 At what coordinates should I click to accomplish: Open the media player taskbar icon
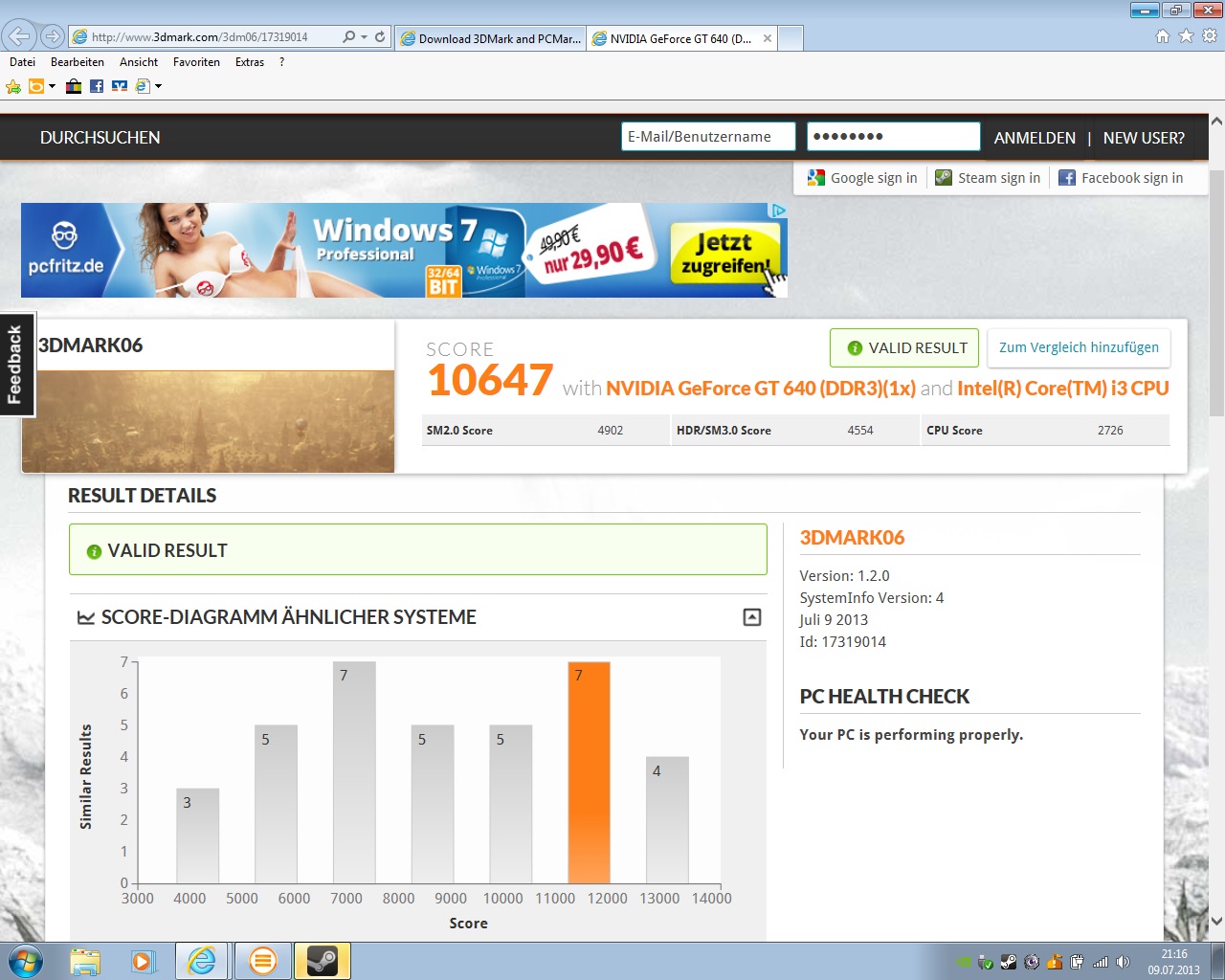pyautogui.click(x=143, y=961)
